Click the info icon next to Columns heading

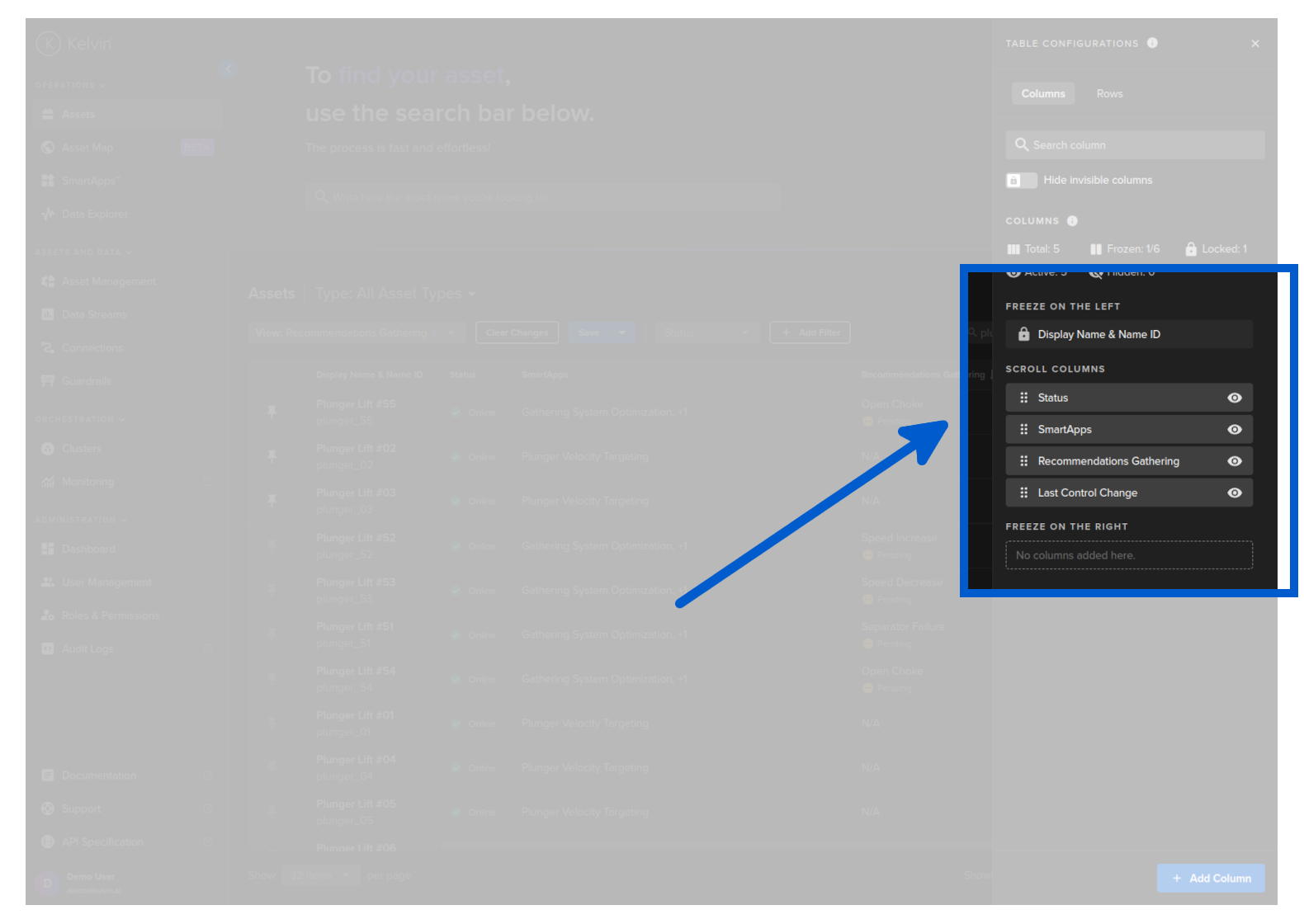coord(1072,221)
